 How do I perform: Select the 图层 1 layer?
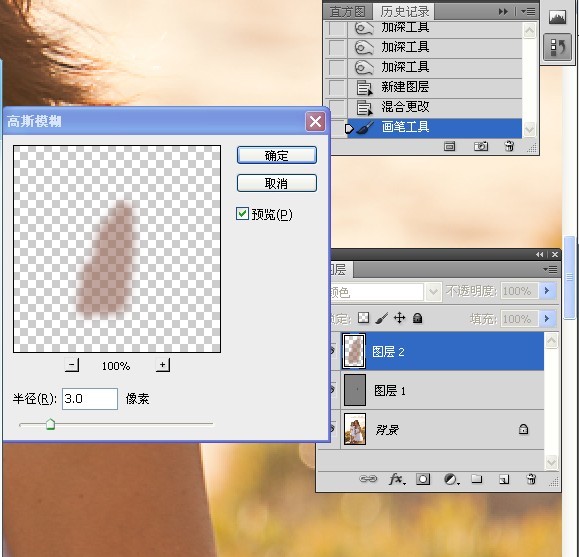[x=442, y=390]
